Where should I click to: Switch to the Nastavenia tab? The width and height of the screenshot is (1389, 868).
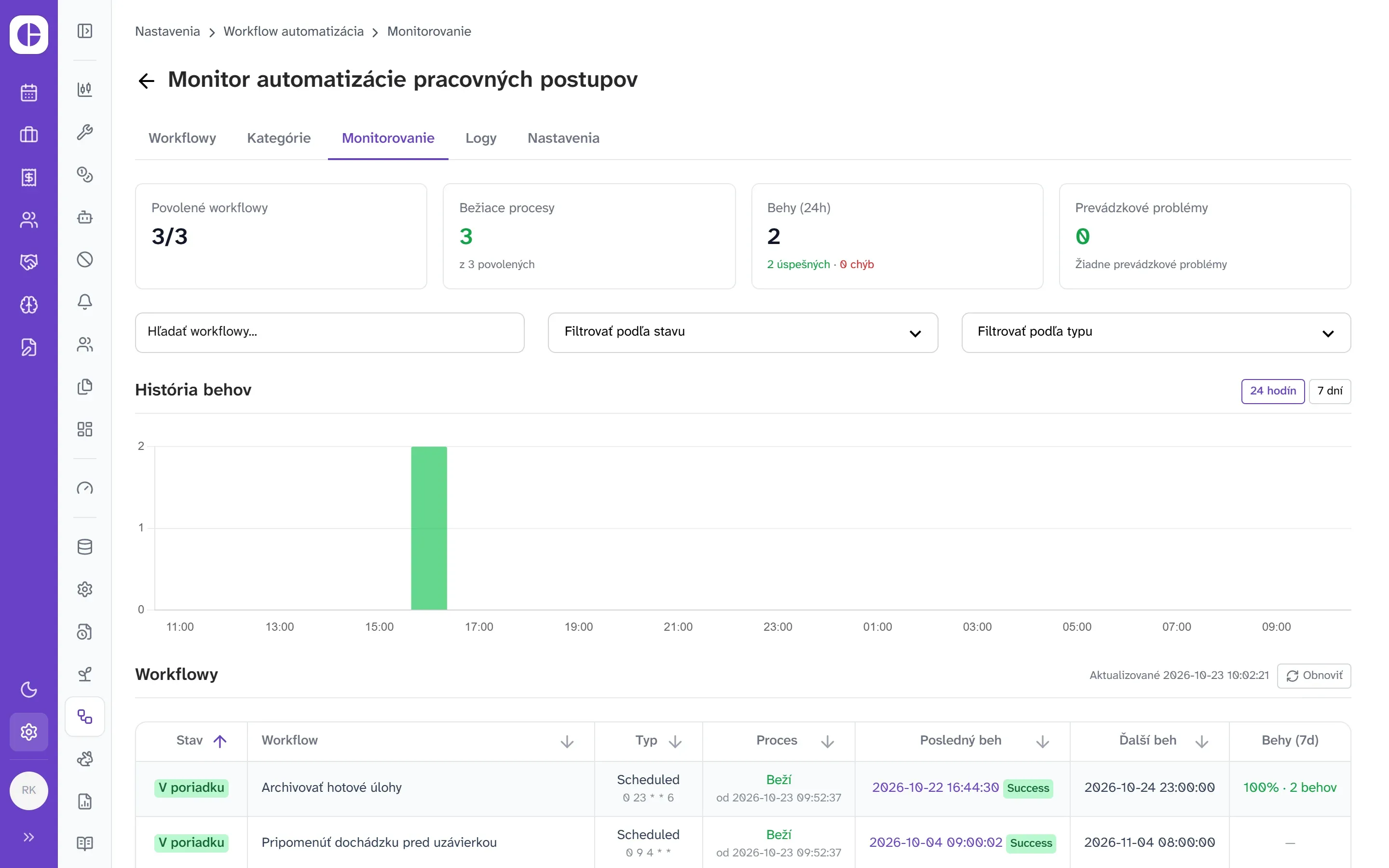click(563, 138)
